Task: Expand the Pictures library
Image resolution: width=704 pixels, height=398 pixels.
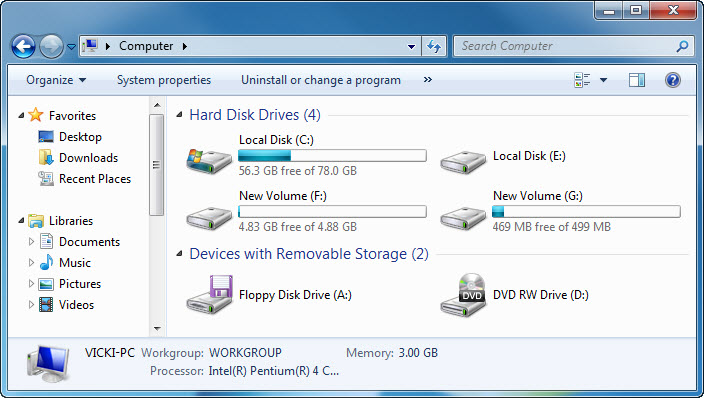Action: point(31,283)
